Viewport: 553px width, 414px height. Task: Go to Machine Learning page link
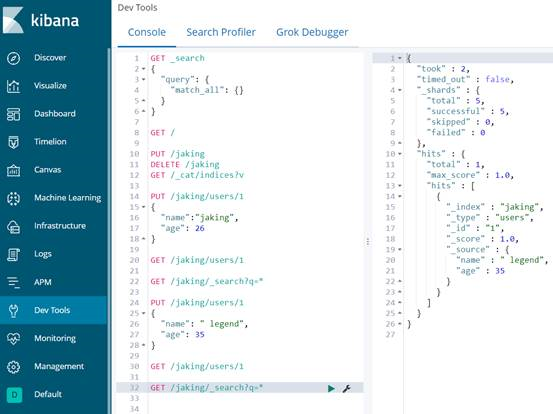(x=67, y=198)
